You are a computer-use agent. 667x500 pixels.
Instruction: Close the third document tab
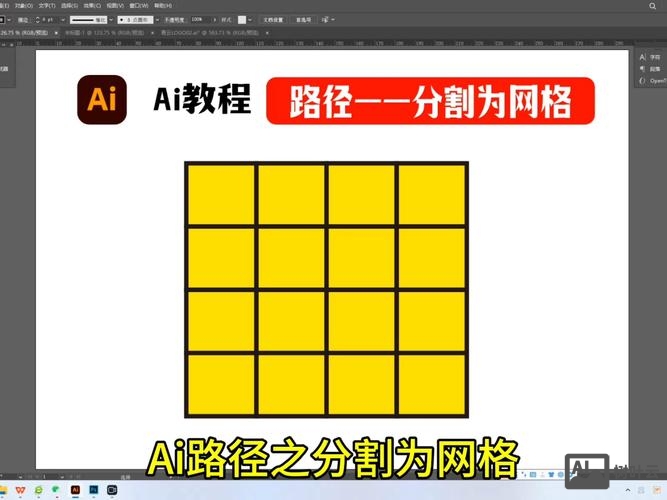[x=267, y=33]
